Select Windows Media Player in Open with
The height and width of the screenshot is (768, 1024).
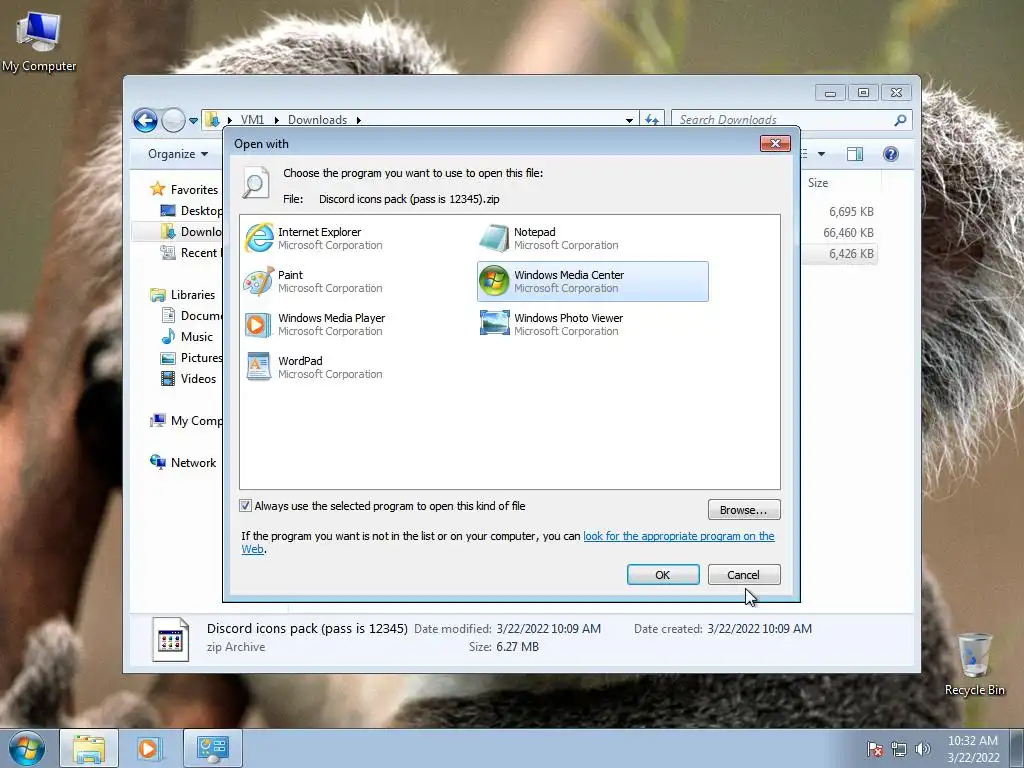(315, 325)
